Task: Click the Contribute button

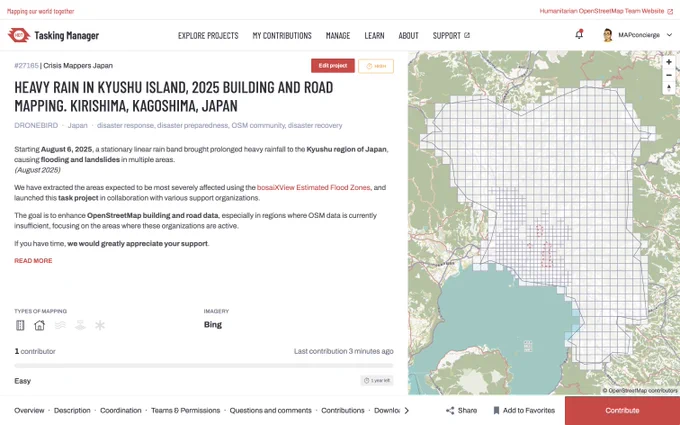Action: 622,410
